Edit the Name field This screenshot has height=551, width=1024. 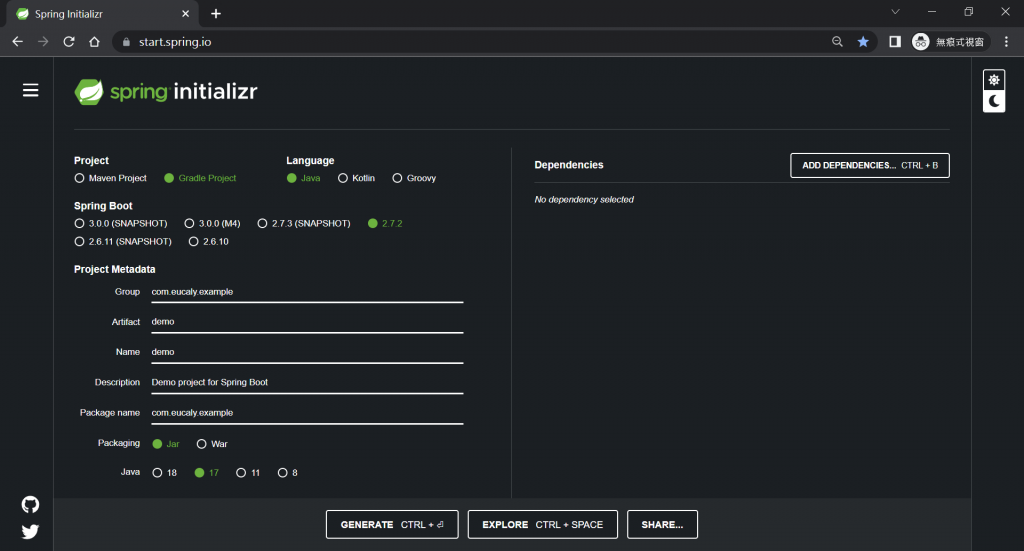coord(307,352)
